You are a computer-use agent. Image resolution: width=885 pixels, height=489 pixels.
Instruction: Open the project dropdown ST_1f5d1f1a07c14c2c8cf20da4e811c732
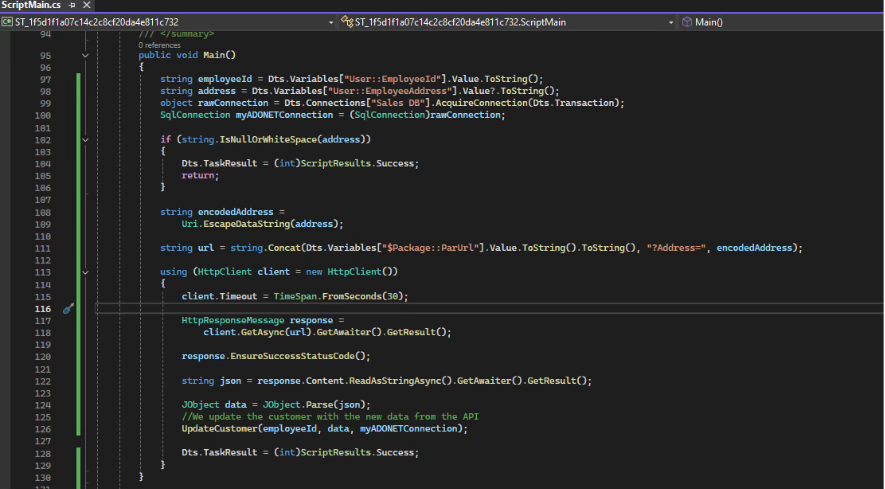click(168, 22)
